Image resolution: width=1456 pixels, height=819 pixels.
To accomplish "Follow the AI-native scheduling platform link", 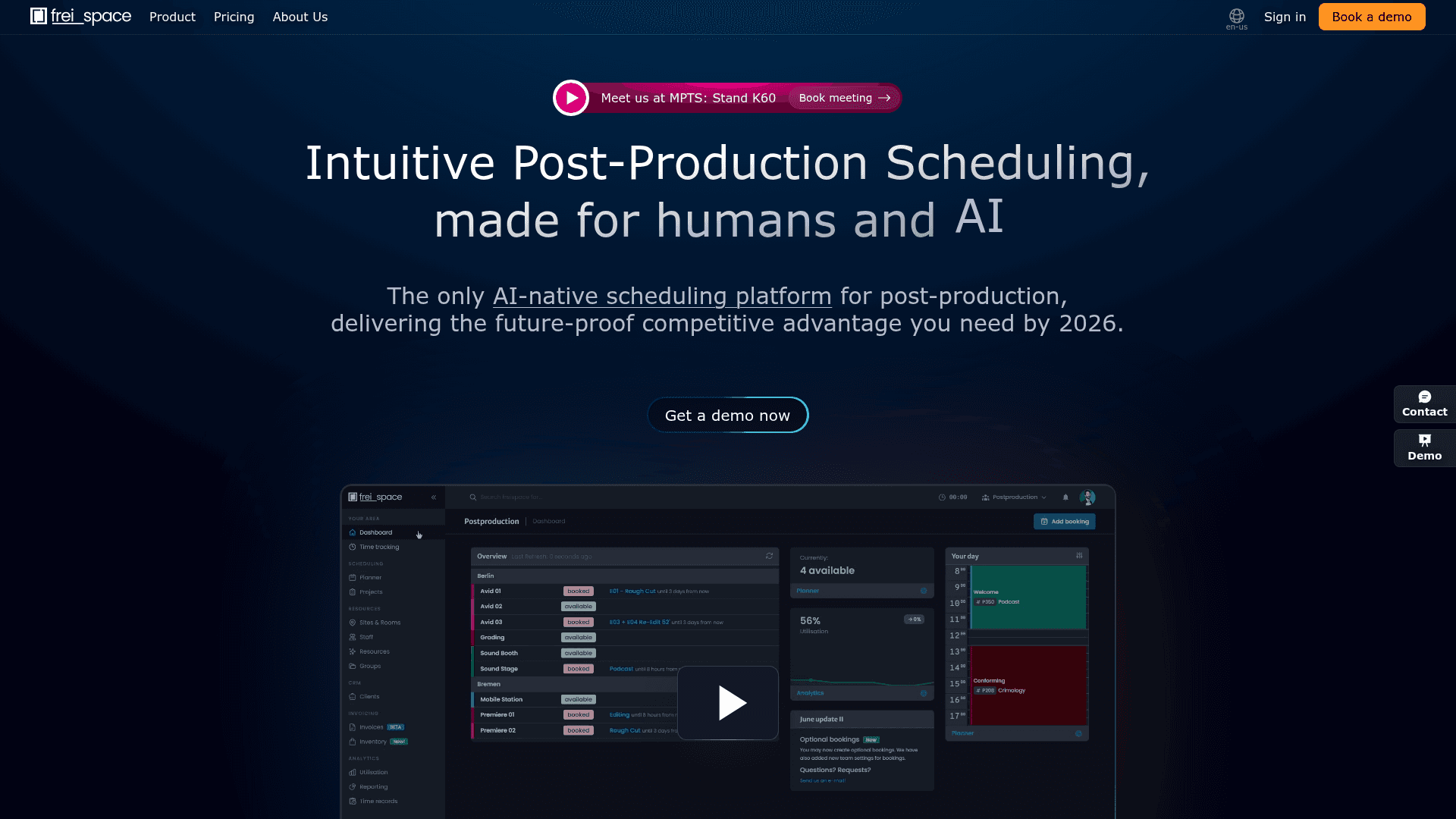I will (662, 296).
